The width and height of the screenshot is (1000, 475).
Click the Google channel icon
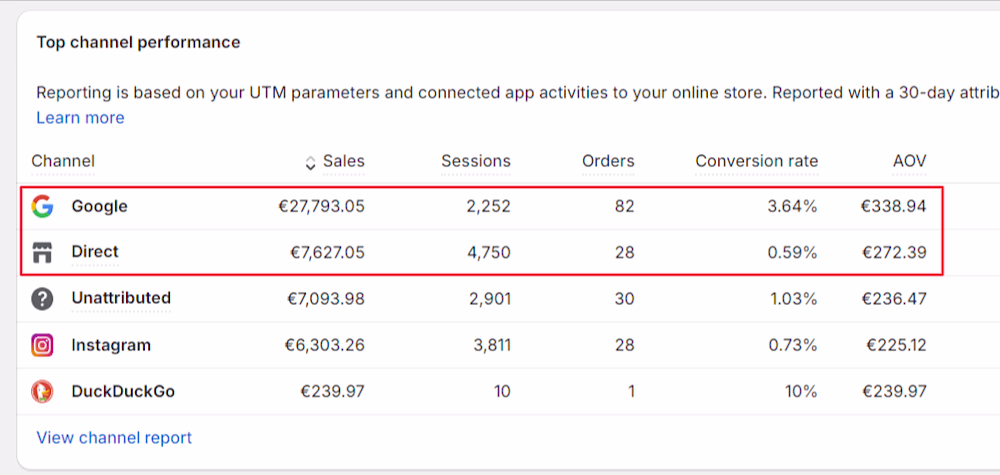42,207
